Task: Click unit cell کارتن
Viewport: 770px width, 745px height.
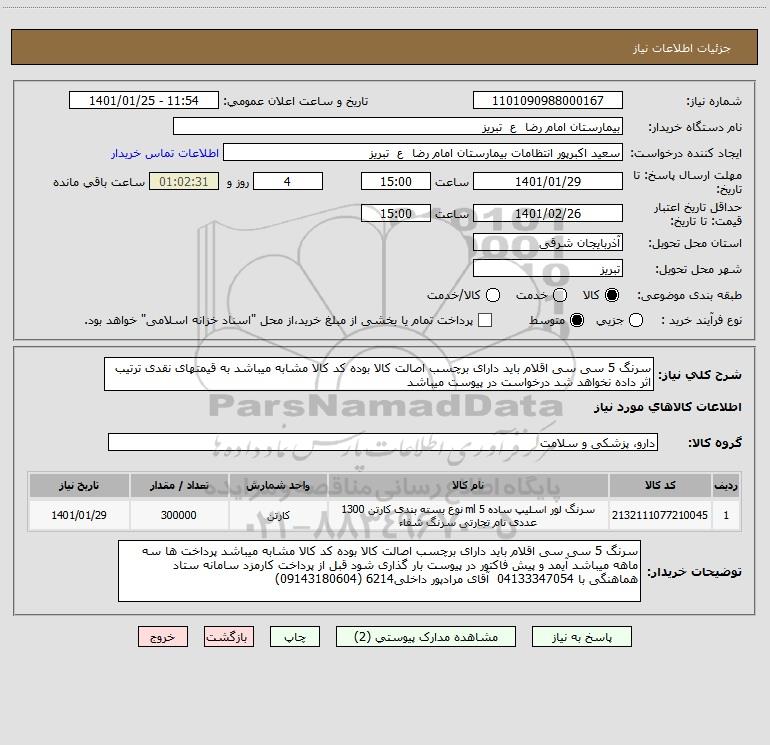Action: [x=278, y=515]
